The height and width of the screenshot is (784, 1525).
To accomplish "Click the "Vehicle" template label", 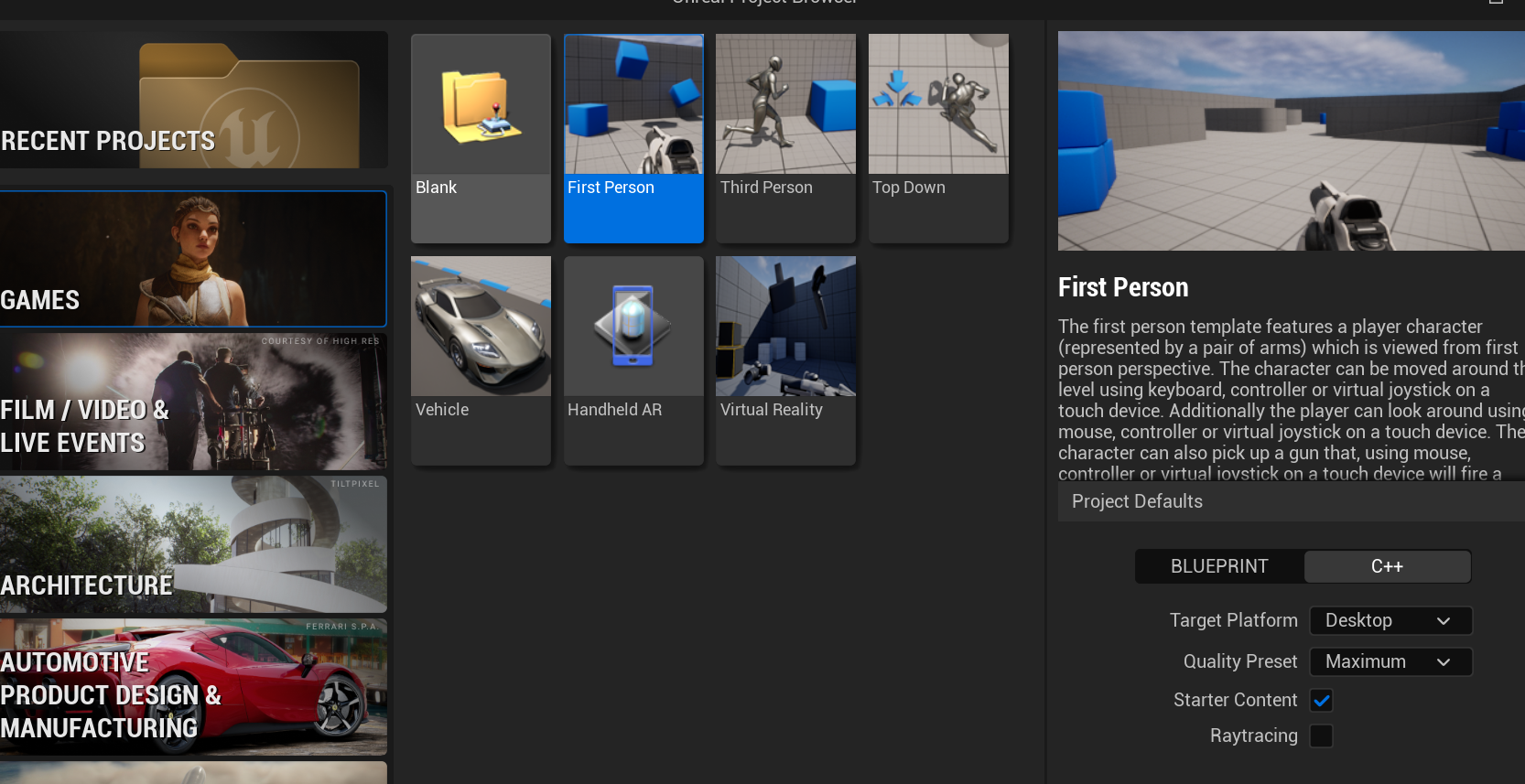I will [x=442, y=410].
